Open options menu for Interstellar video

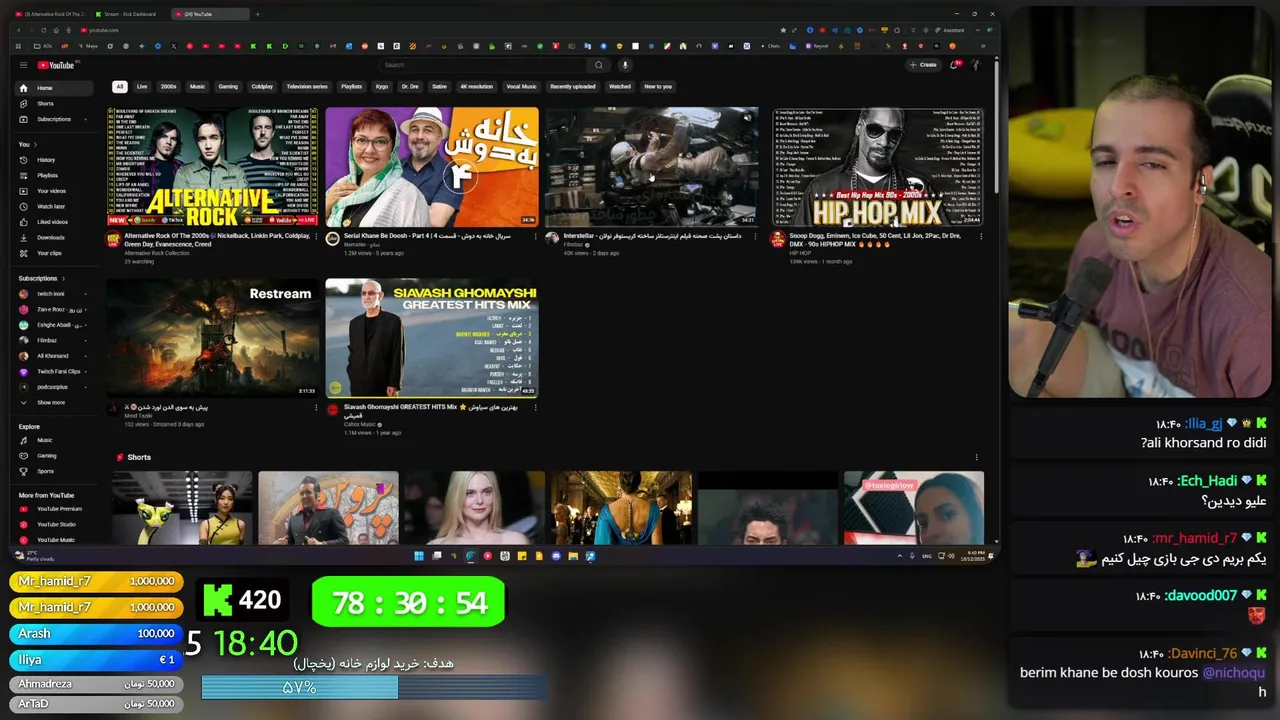coord(754,236)
